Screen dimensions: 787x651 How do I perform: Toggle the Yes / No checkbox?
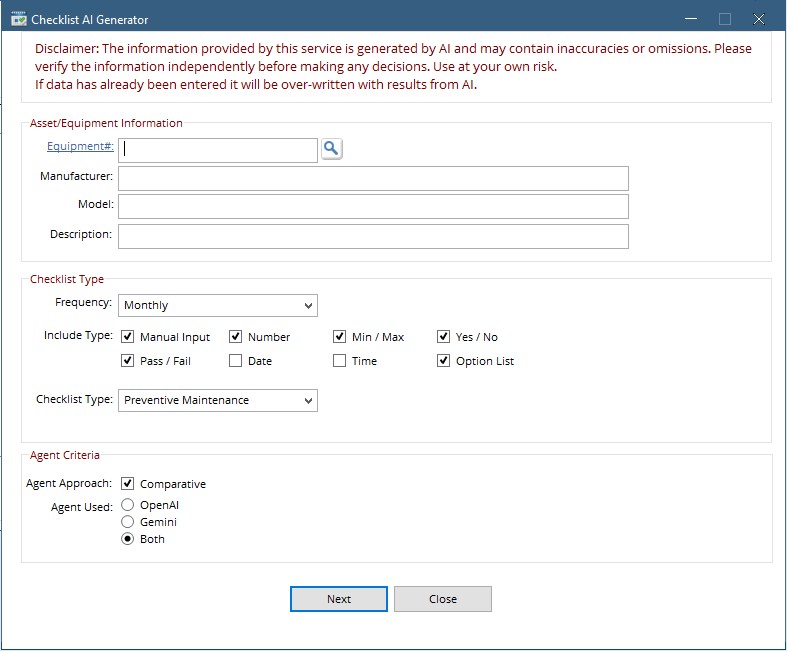point(443,336)
